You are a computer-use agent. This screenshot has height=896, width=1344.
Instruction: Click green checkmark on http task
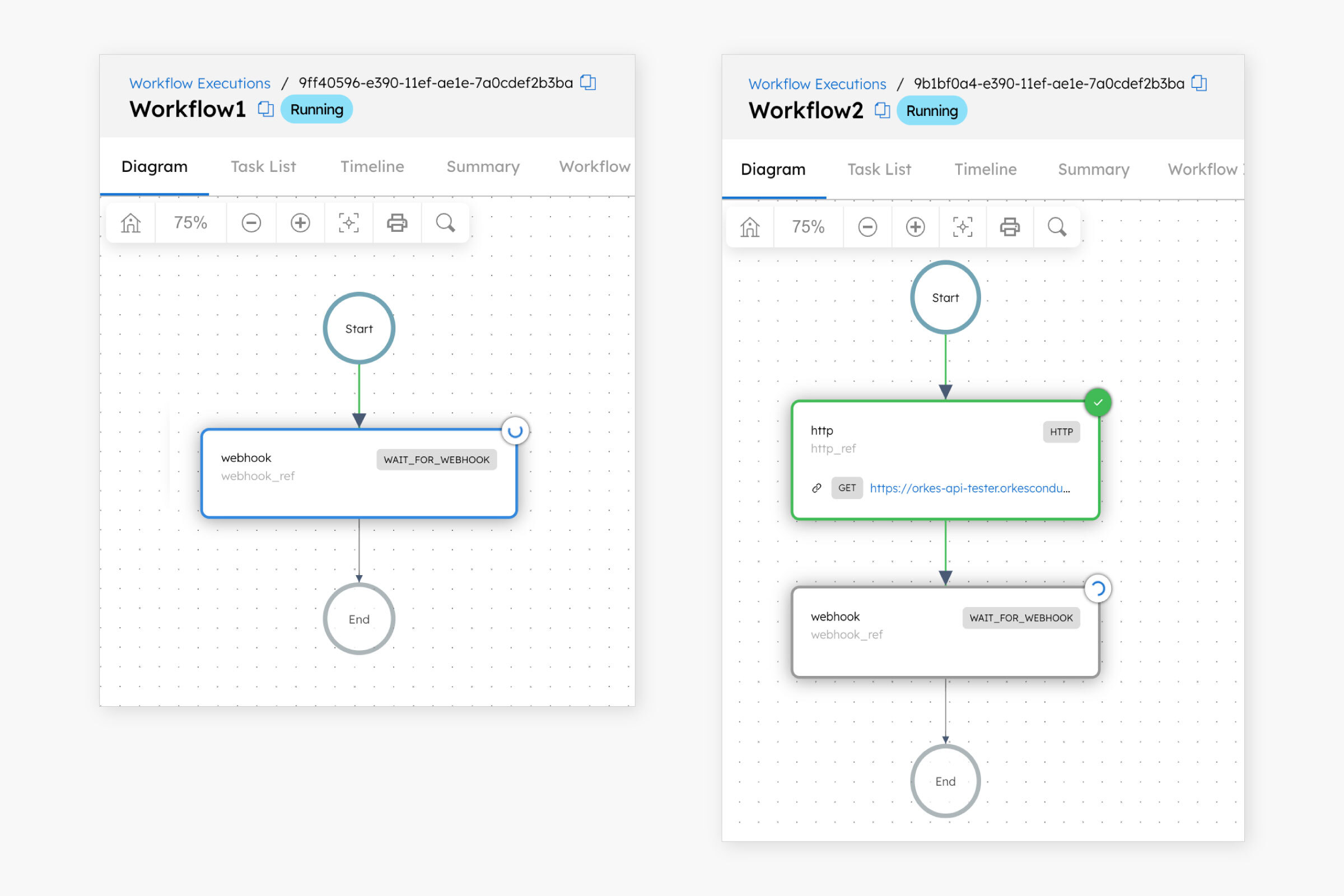click(1098, 402)
